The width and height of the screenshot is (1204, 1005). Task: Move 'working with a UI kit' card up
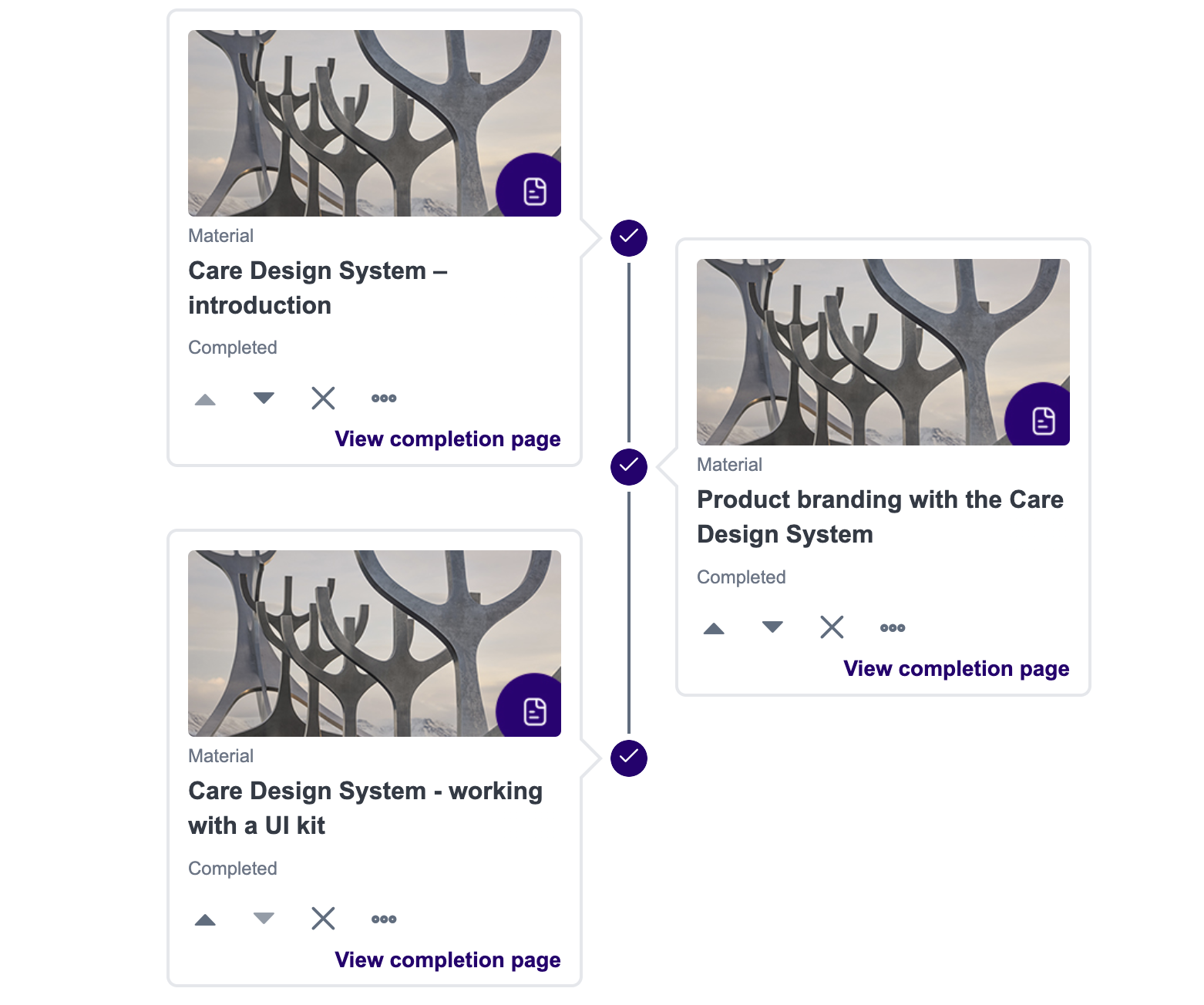pos(205,919)
